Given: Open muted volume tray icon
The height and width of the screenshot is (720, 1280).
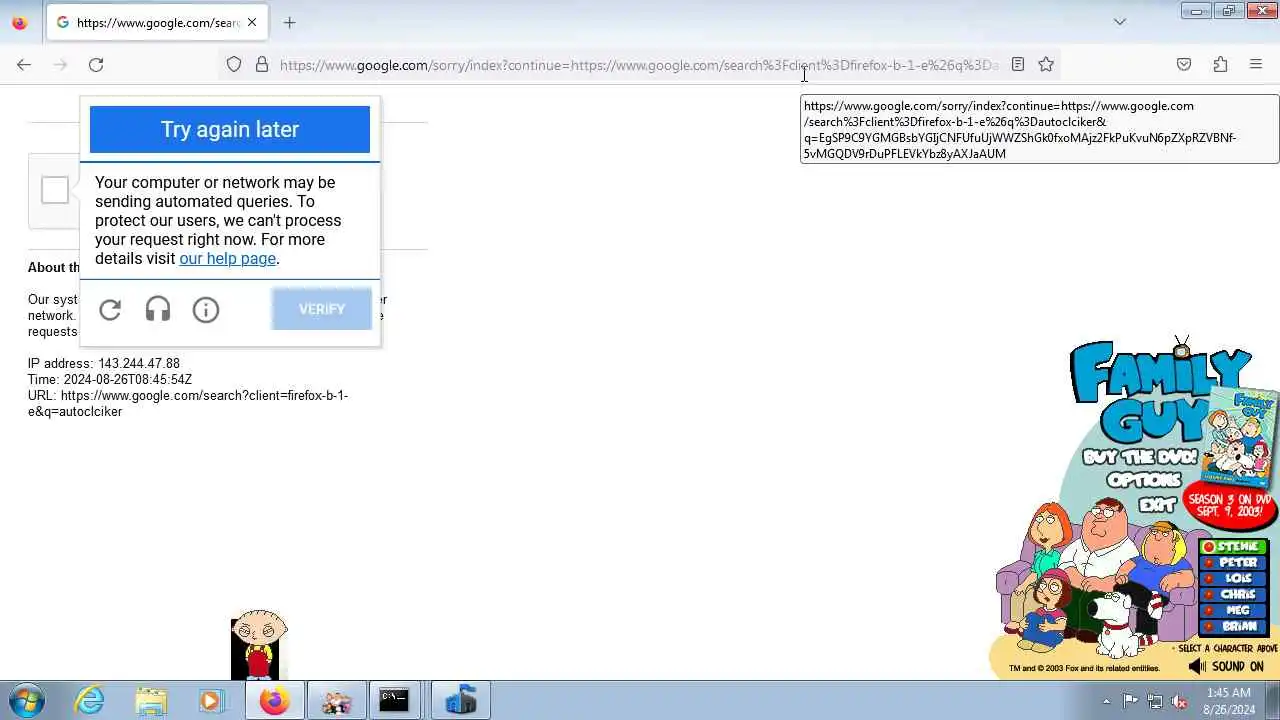Looking at the screenshot, I should [x=1180, y=701].
